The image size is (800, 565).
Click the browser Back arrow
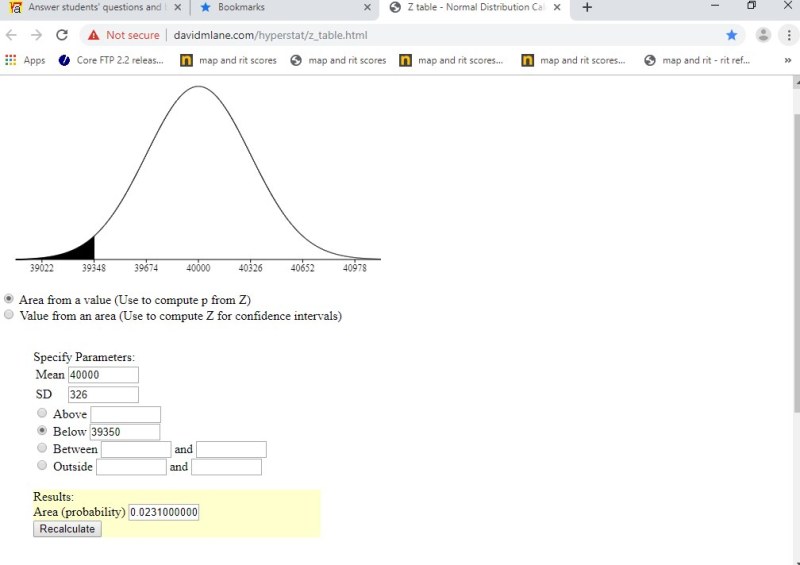[x=11, y=35]
